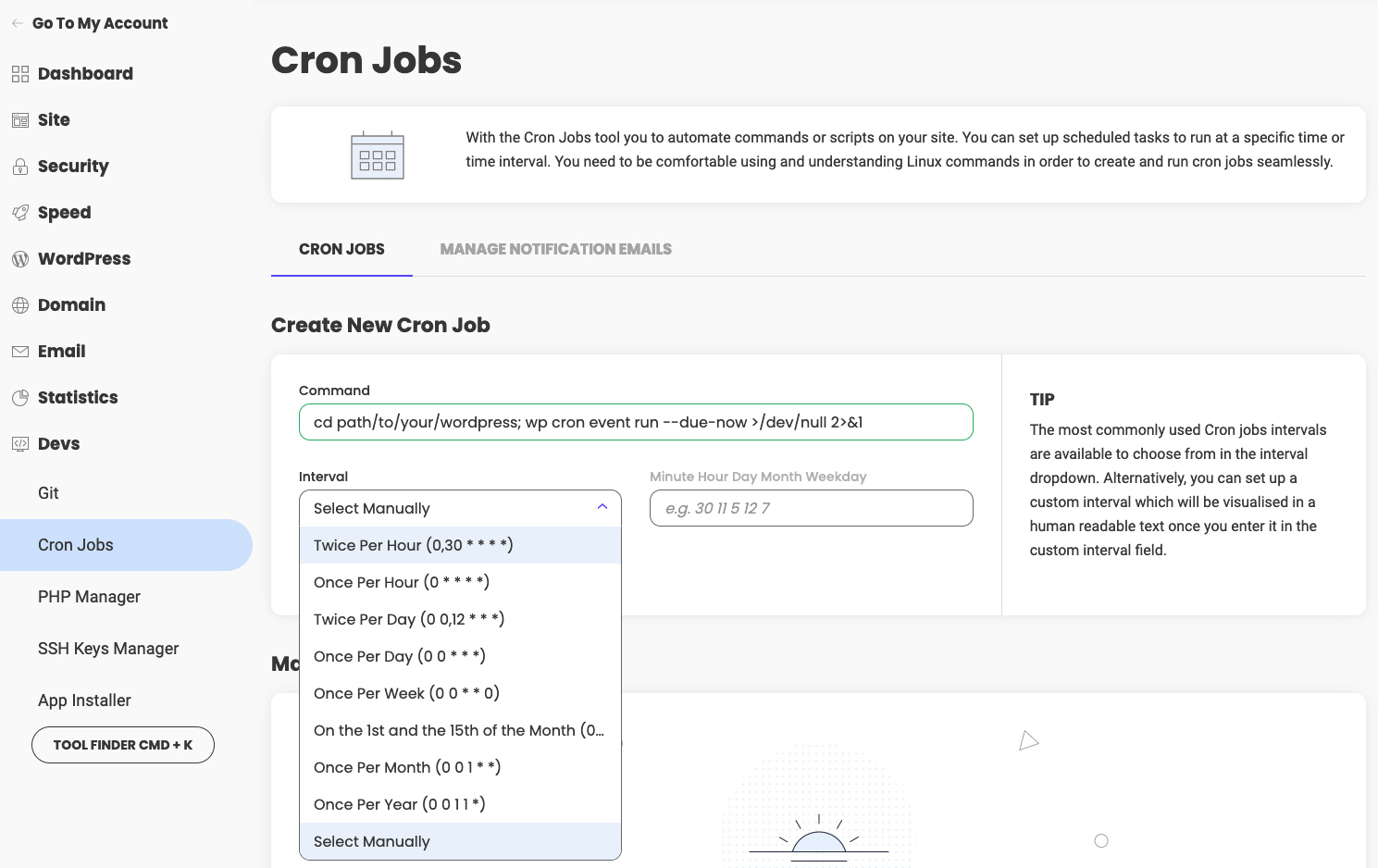Click the WordPress logo icon
Screen dimensions: 1378x868
coord(20,259)
